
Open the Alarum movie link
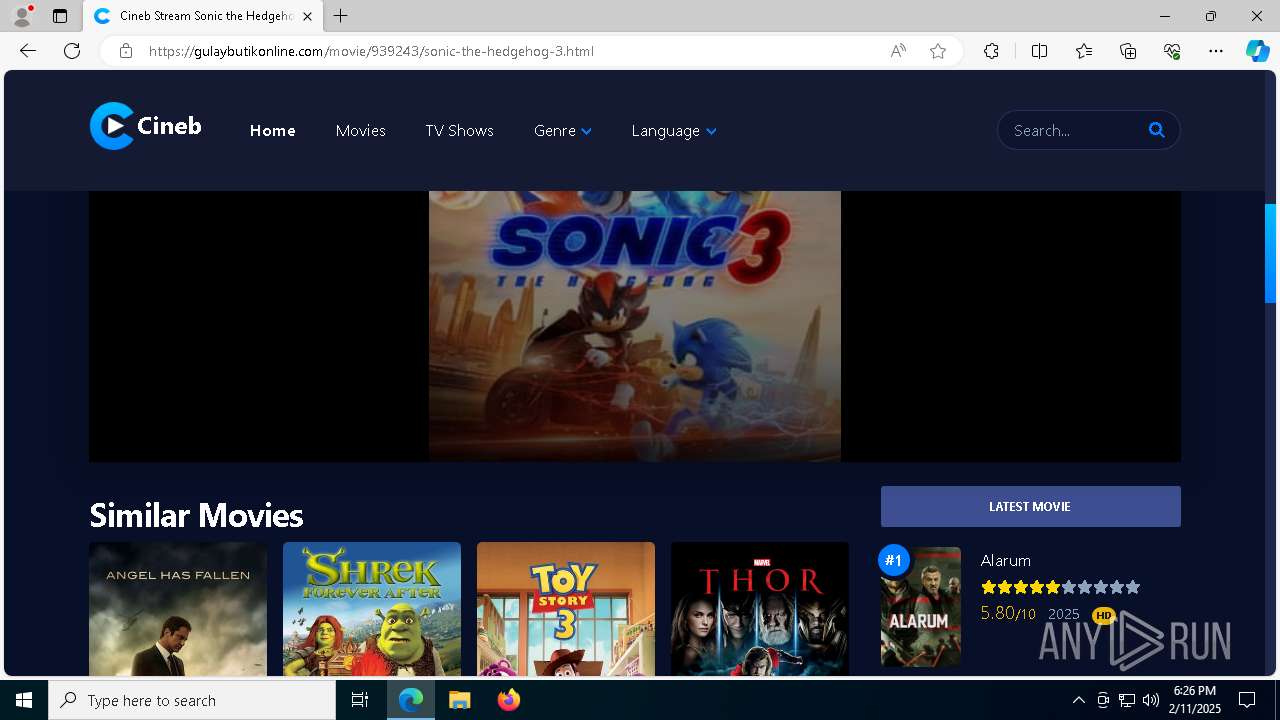coord(1005,561)
